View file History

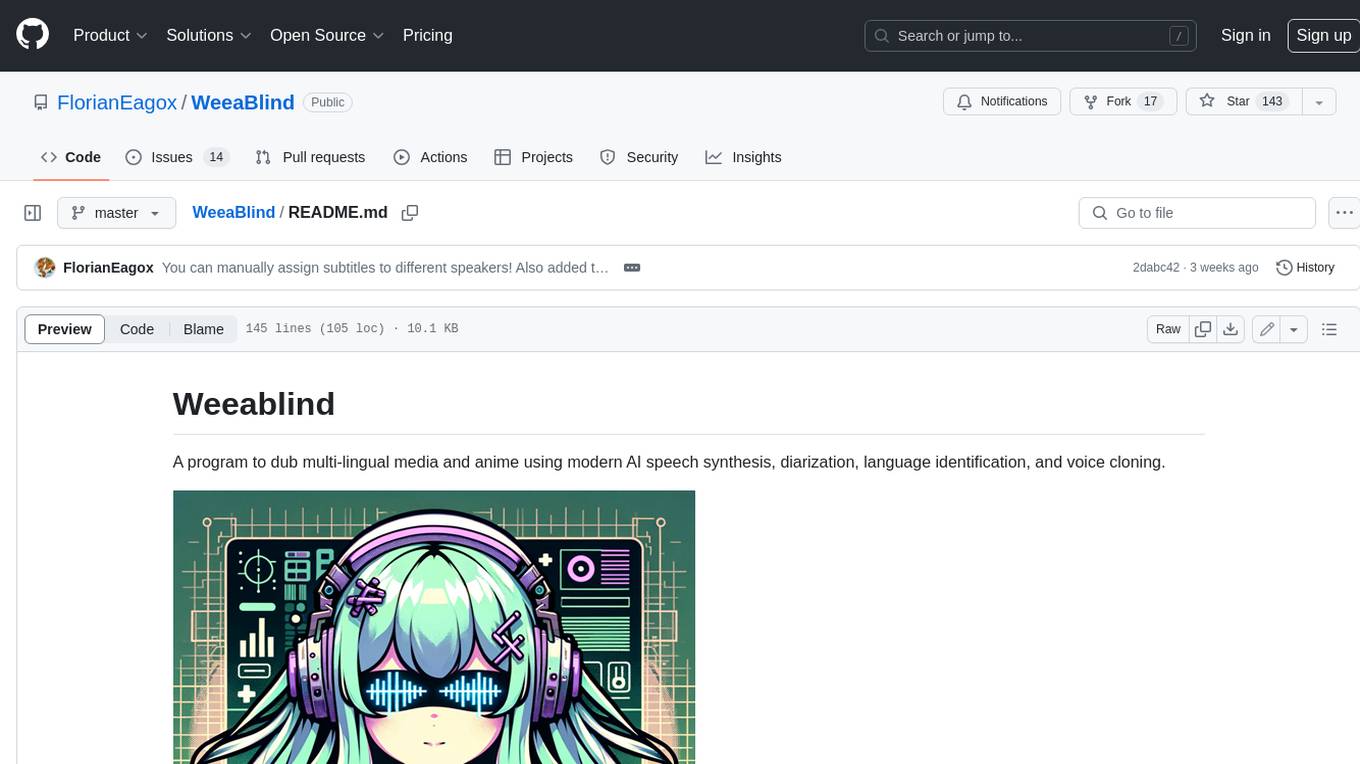click(1306, 268)
